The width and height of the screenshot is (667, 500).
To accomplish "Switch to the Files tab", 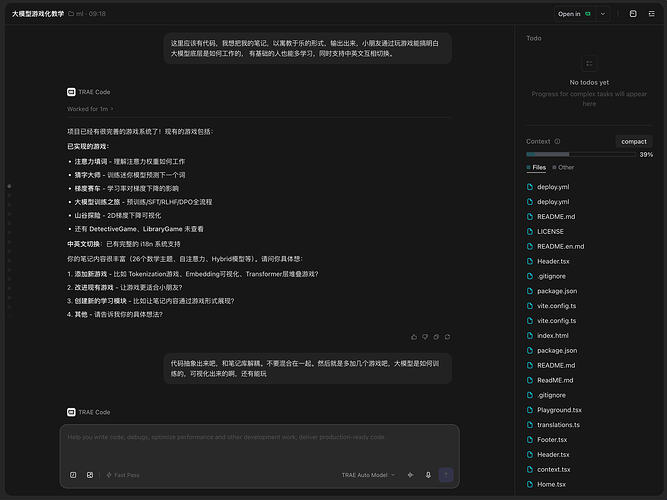I will [x=536, y=167].
